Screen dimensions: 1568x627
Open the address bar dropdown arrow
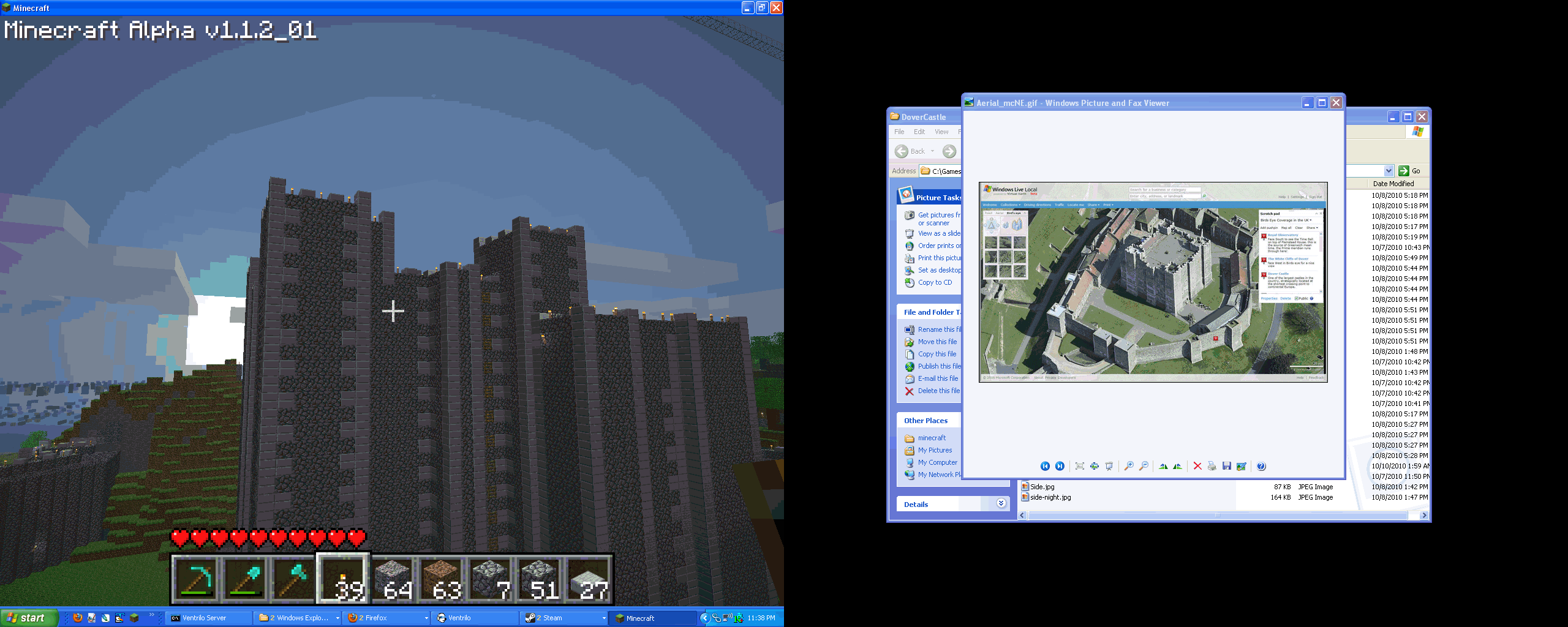[1389, 171]
